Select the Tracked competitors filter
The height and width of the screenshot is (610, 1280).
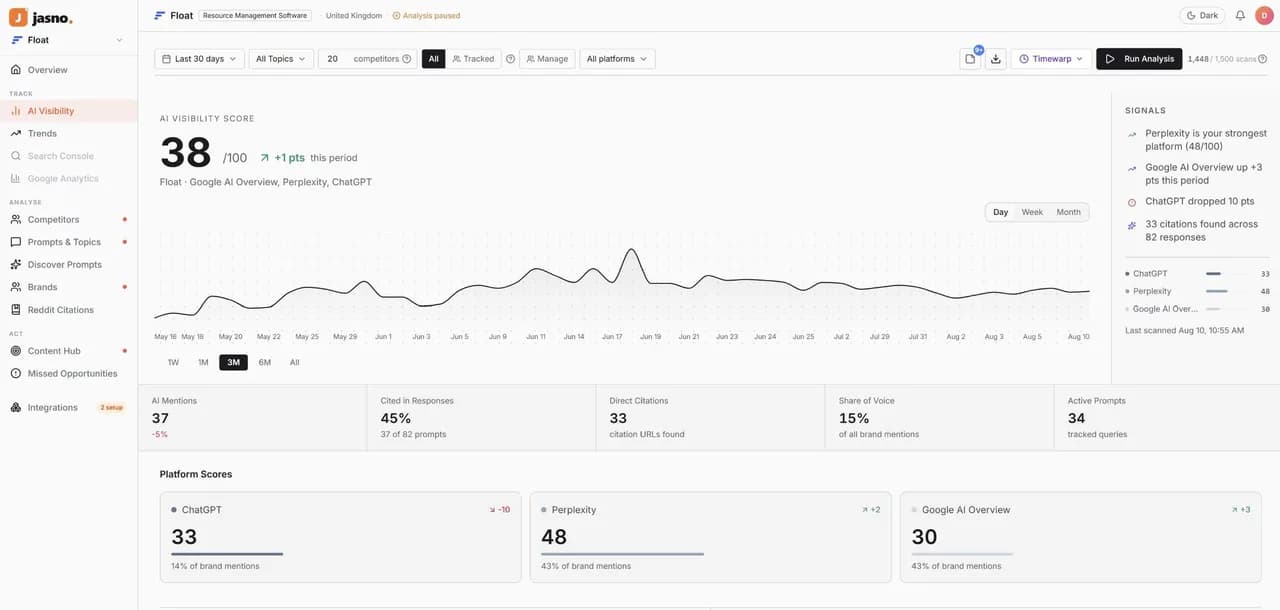(x=473, y=59)
